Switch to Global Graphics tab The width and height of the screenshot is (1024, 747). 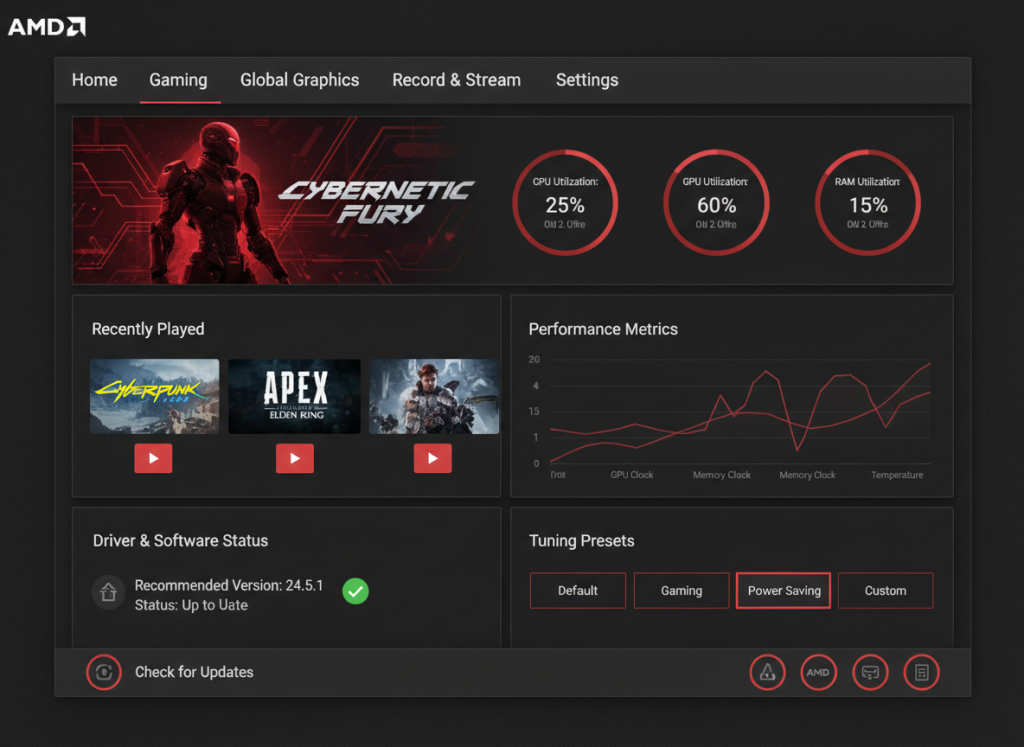click(x=300, y=80)
